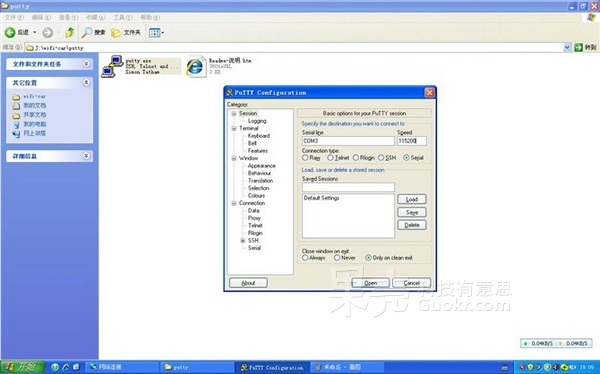This screenshot has width=600, height=374.
Task: Open the Colours settings category
Action: pos(256,196)
